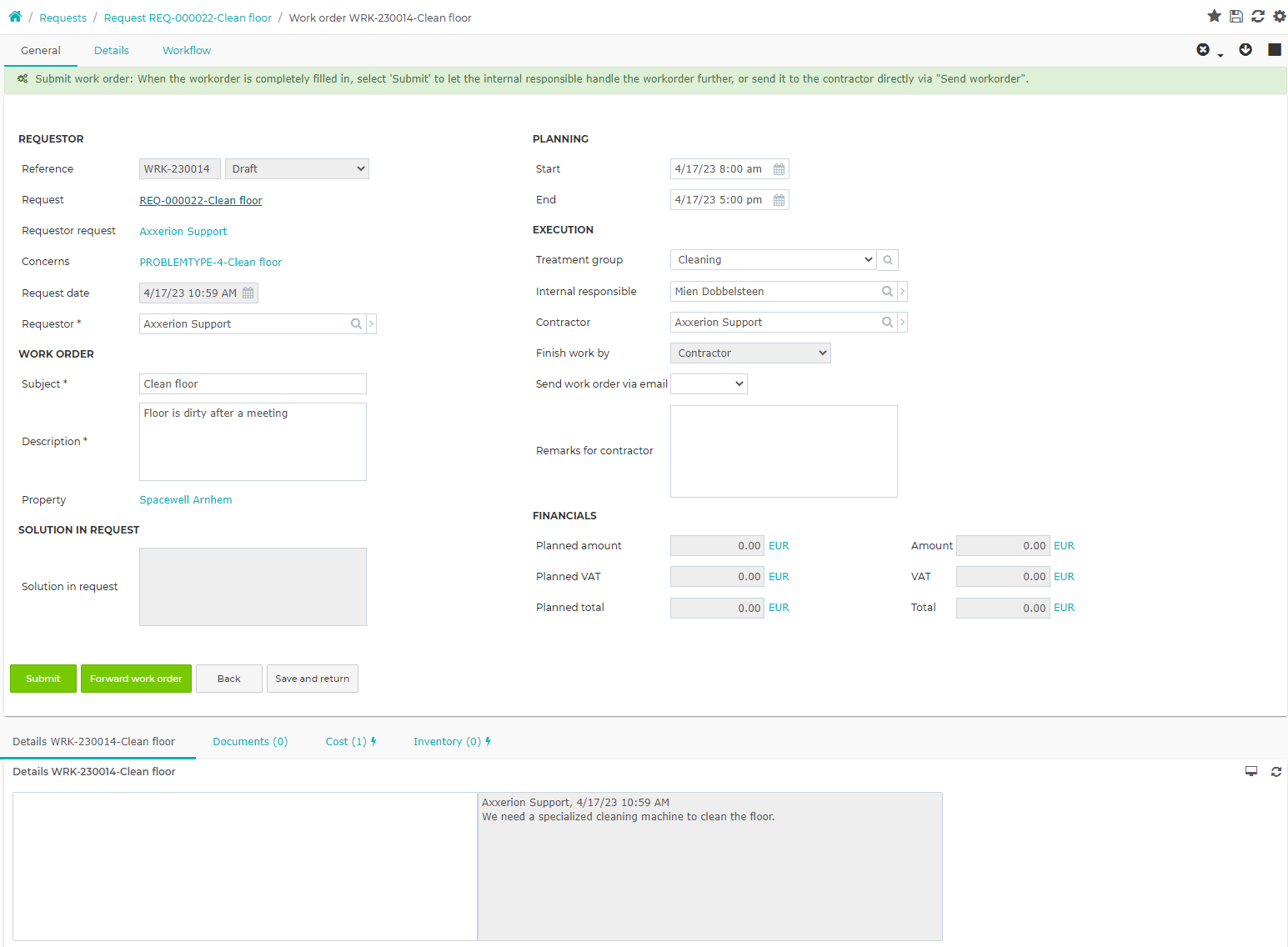Go to the home icon in breadcrumb

(15, 17)
